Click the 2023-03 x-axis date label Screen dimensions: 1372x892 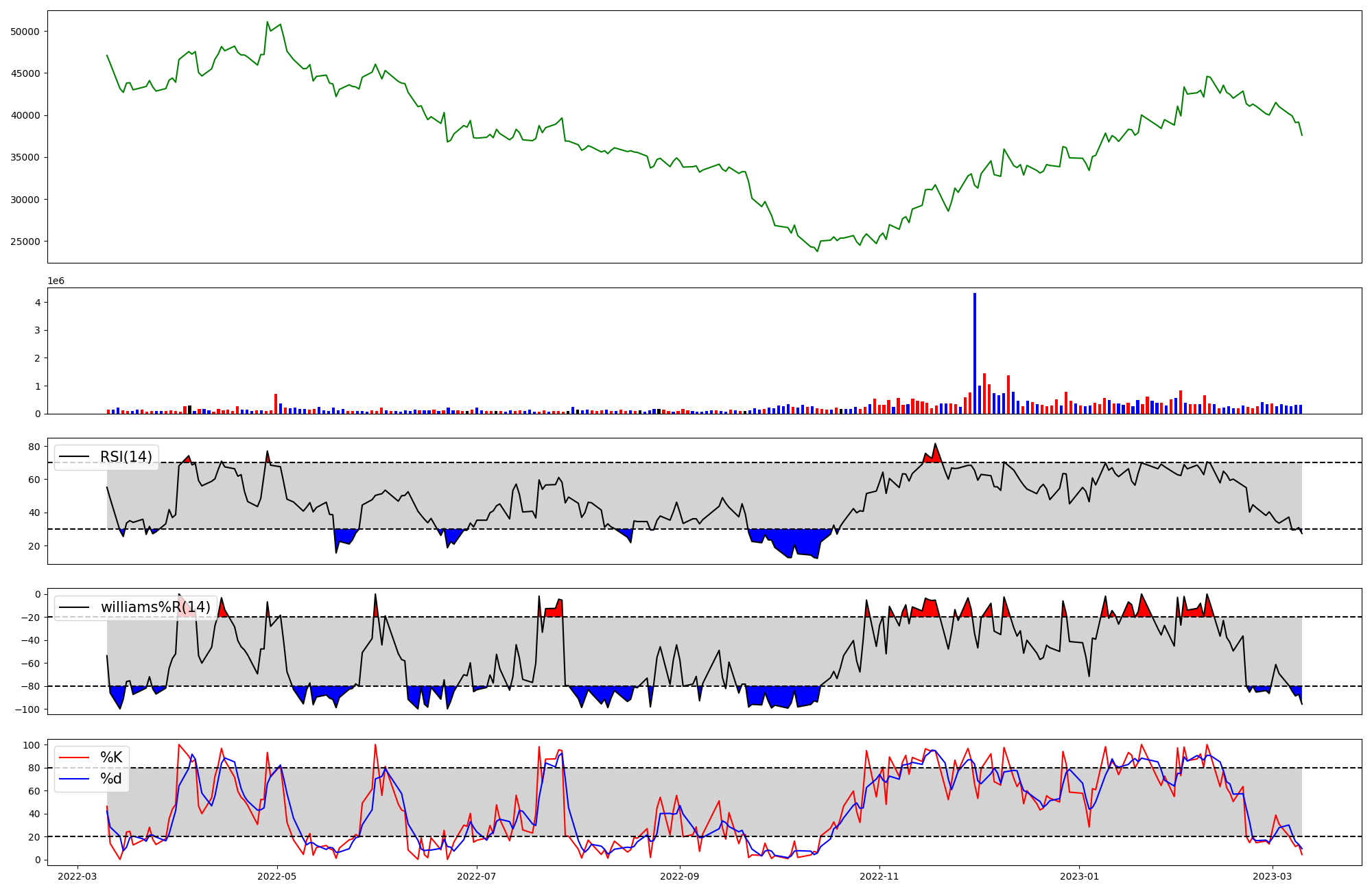coord(1273,876)
